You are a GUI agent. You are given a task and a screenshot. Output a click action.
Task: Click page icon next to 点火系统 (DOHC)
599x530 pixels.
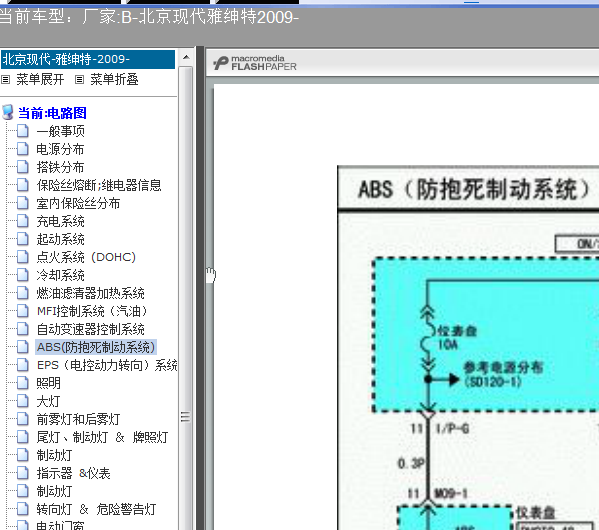click(23, 257)
